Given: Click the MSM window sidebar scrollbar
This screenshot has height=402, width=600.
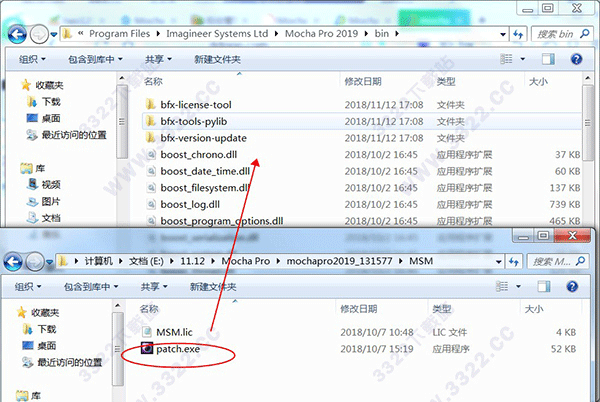Looking at the screenshot, I should tap(118, 348).
